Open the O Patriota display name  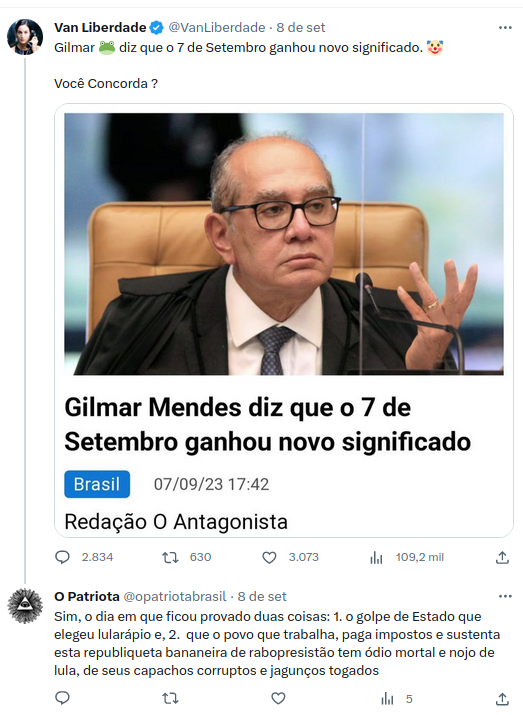pos(87,596)
